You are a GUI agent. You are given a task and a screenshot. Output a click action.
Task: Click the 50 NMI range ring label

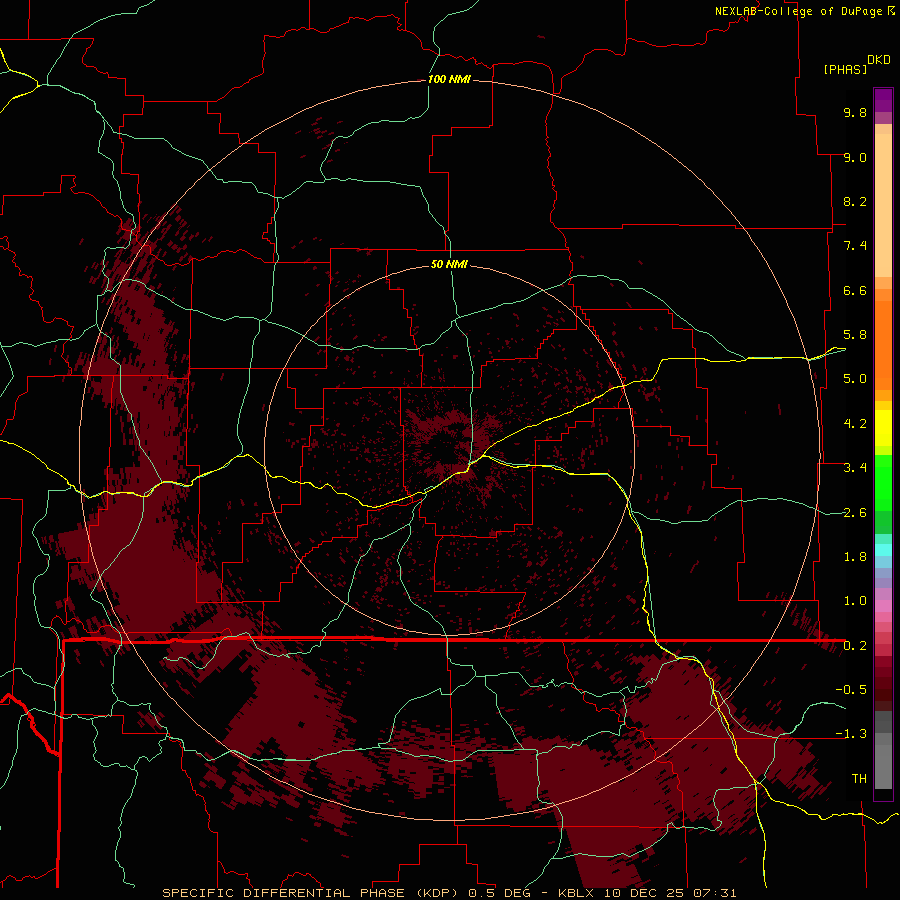tap(449, 264)
